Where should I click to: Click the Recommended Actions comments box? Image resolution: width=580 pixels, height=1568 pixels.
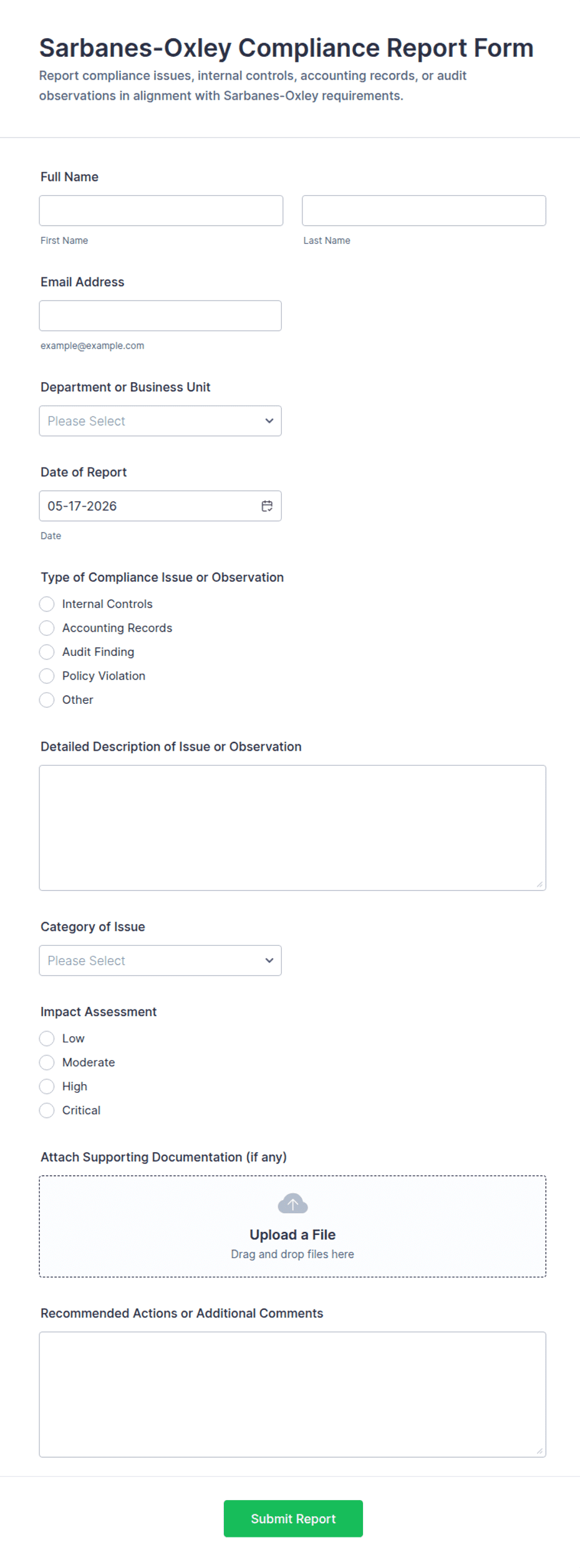click(292, 1395)
